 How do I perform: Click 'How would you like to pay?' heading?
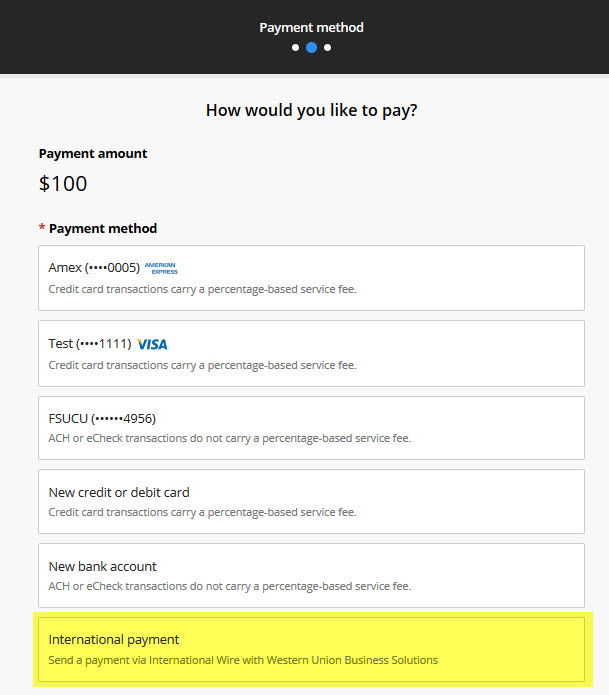coord(312,110)
